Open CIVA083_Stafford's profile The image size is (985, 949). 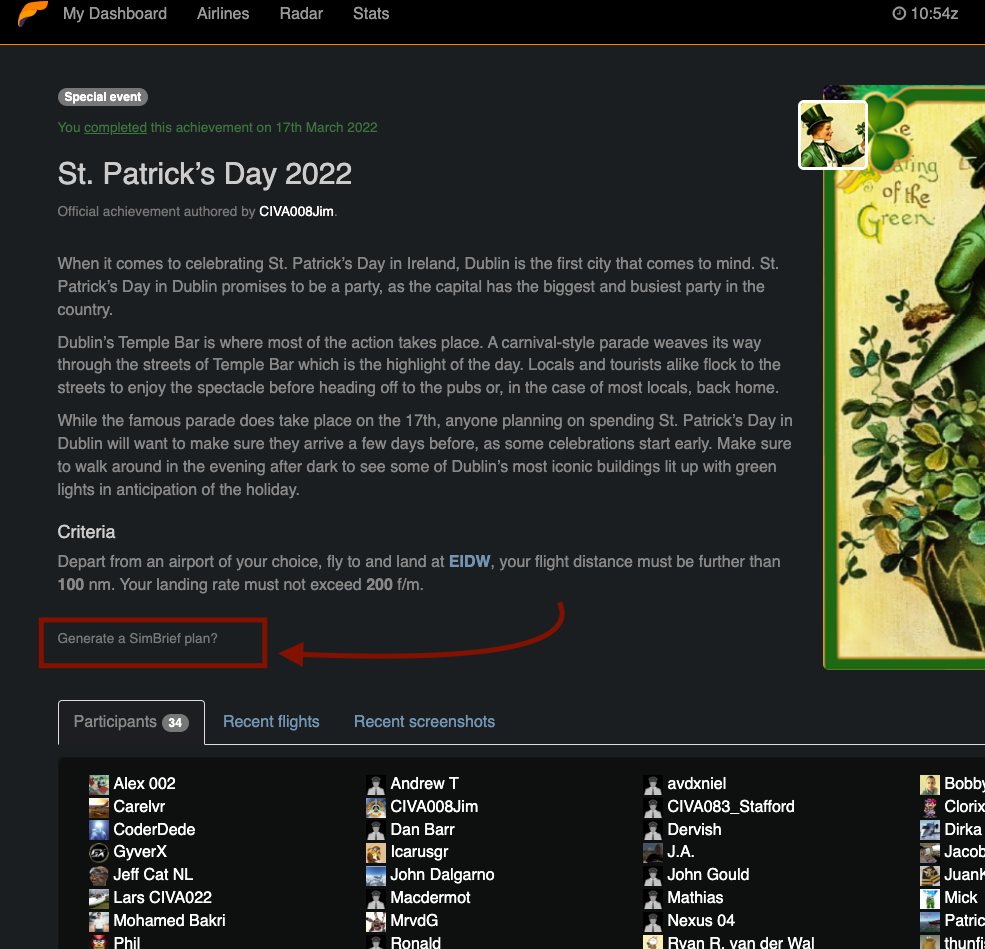point(731,806)
